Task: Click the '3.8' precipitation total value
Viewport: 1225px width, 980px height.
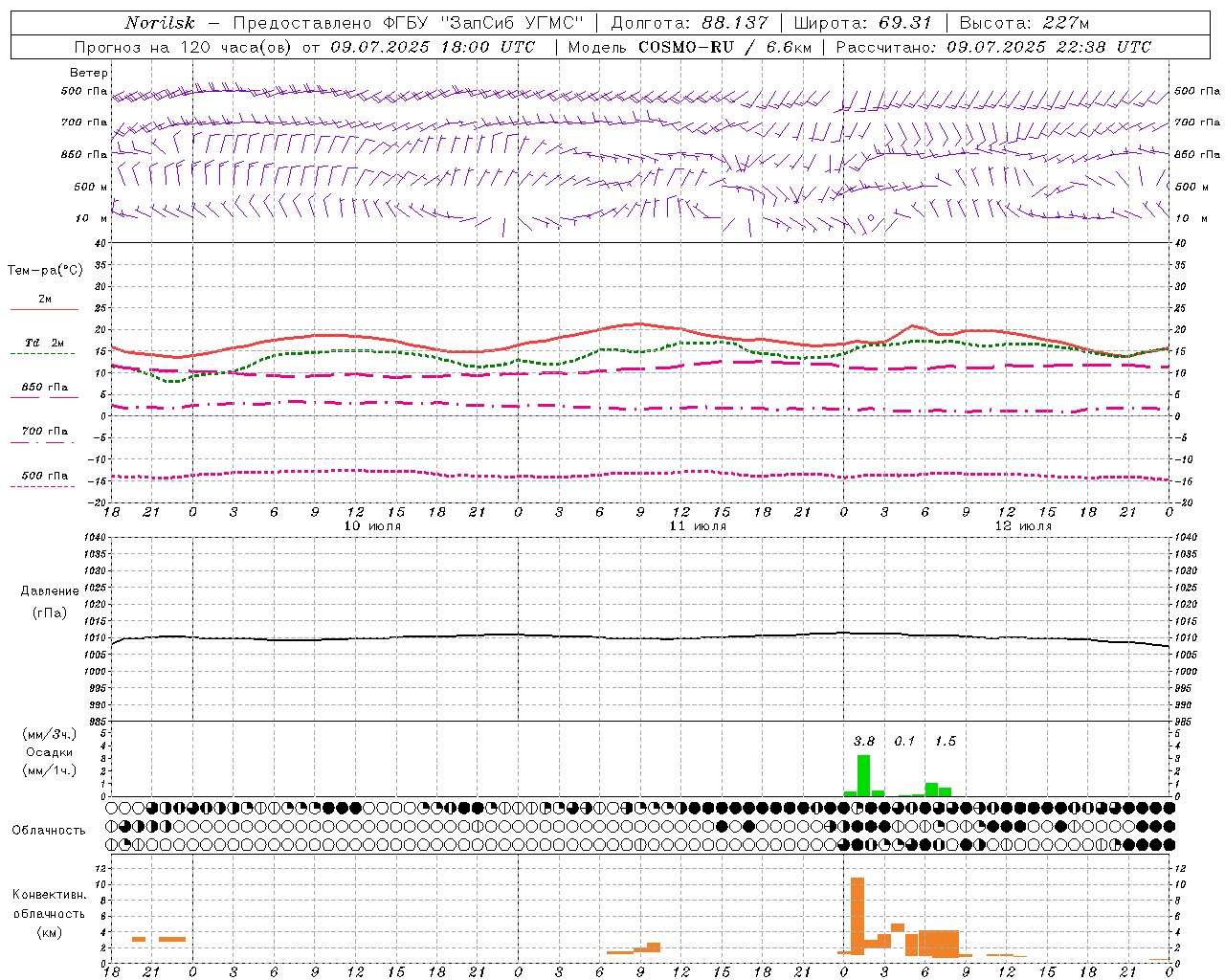Action: [864, 741]
